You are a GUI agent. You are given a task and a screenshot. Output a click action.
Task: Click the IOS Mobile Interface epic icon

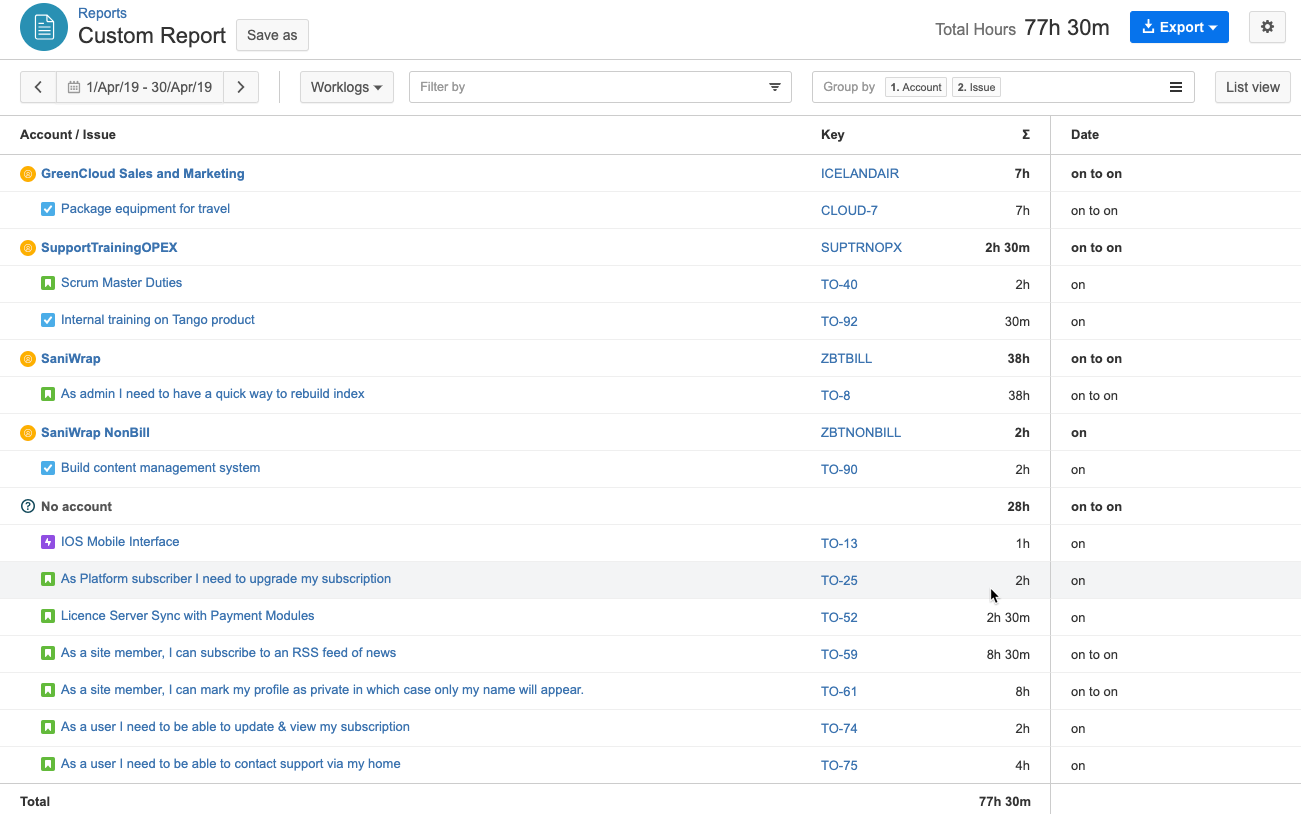[48, 542]
